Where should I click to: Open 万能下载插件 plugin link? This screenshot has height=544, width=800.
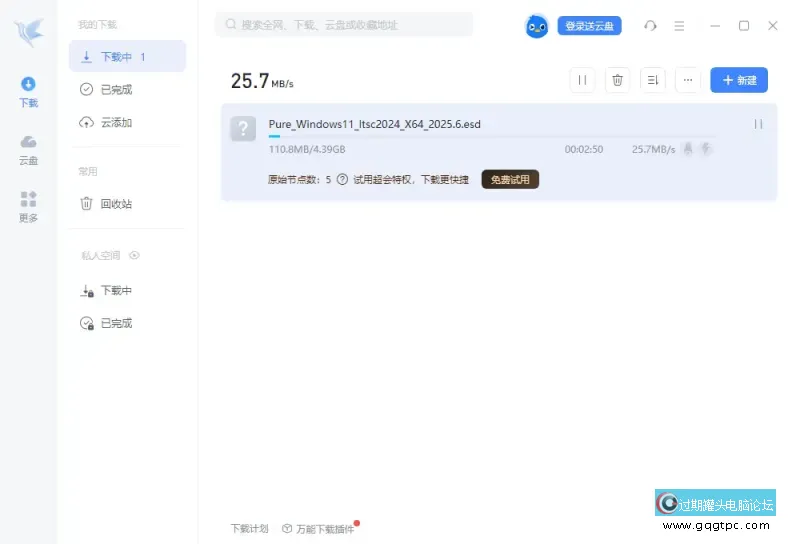tap(320, 529)
